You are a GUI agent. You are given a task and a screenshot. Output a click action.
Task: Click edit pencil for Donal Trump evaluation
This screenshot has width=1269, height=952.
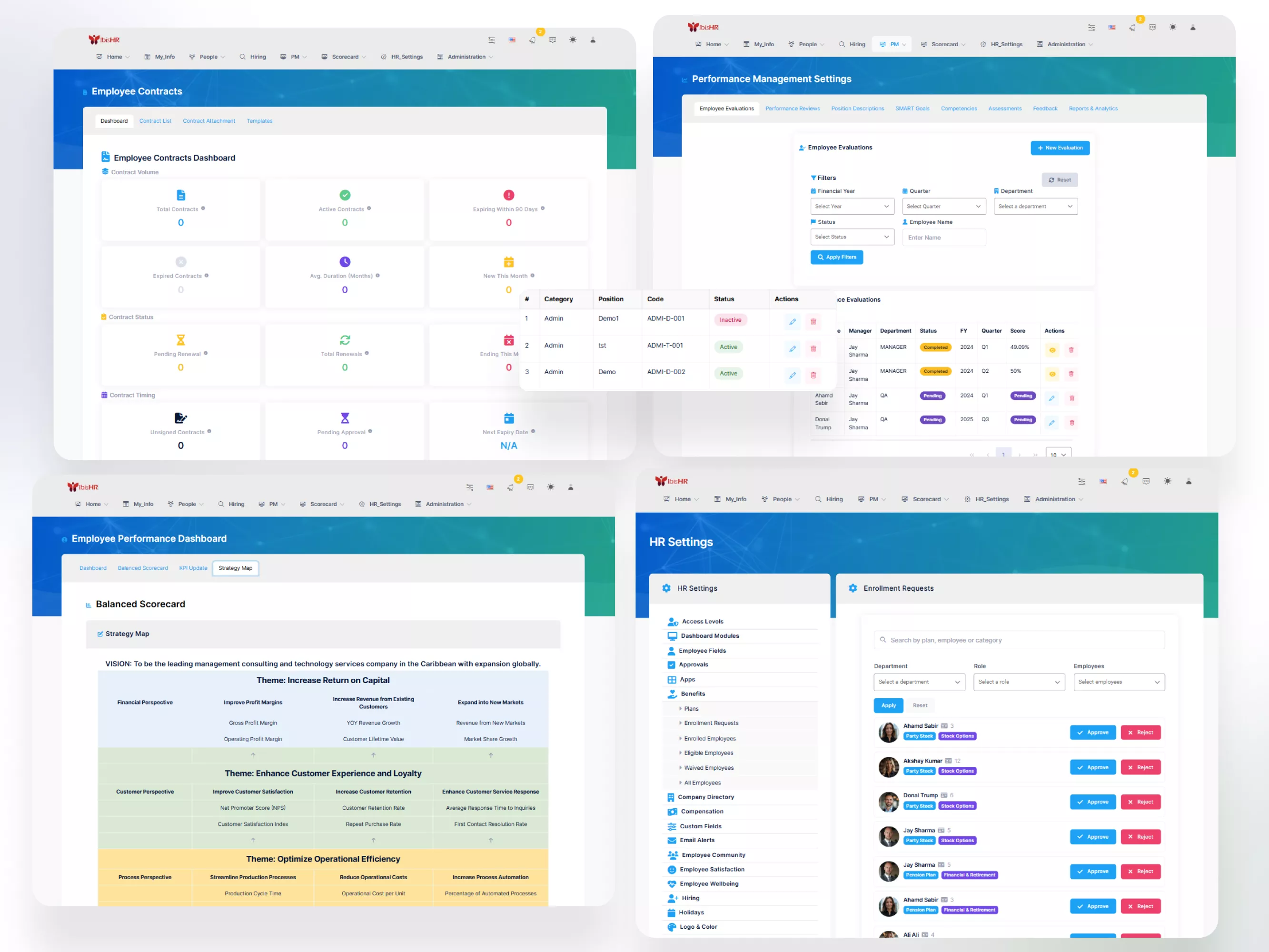coord(1051,423)
